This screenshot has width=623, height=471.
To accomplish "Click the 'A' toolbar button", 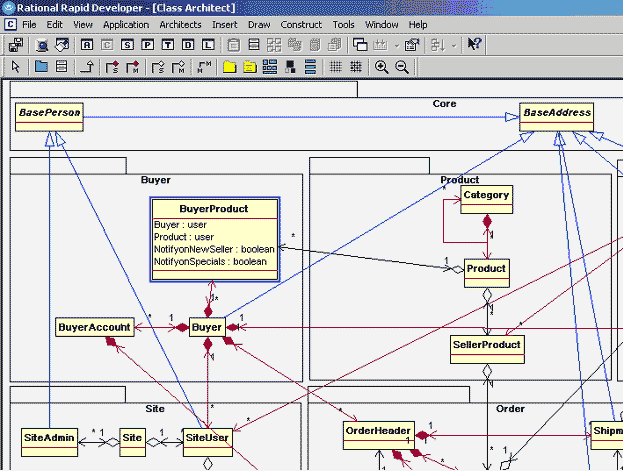I will pyautogui.click(x=87, y=44).
